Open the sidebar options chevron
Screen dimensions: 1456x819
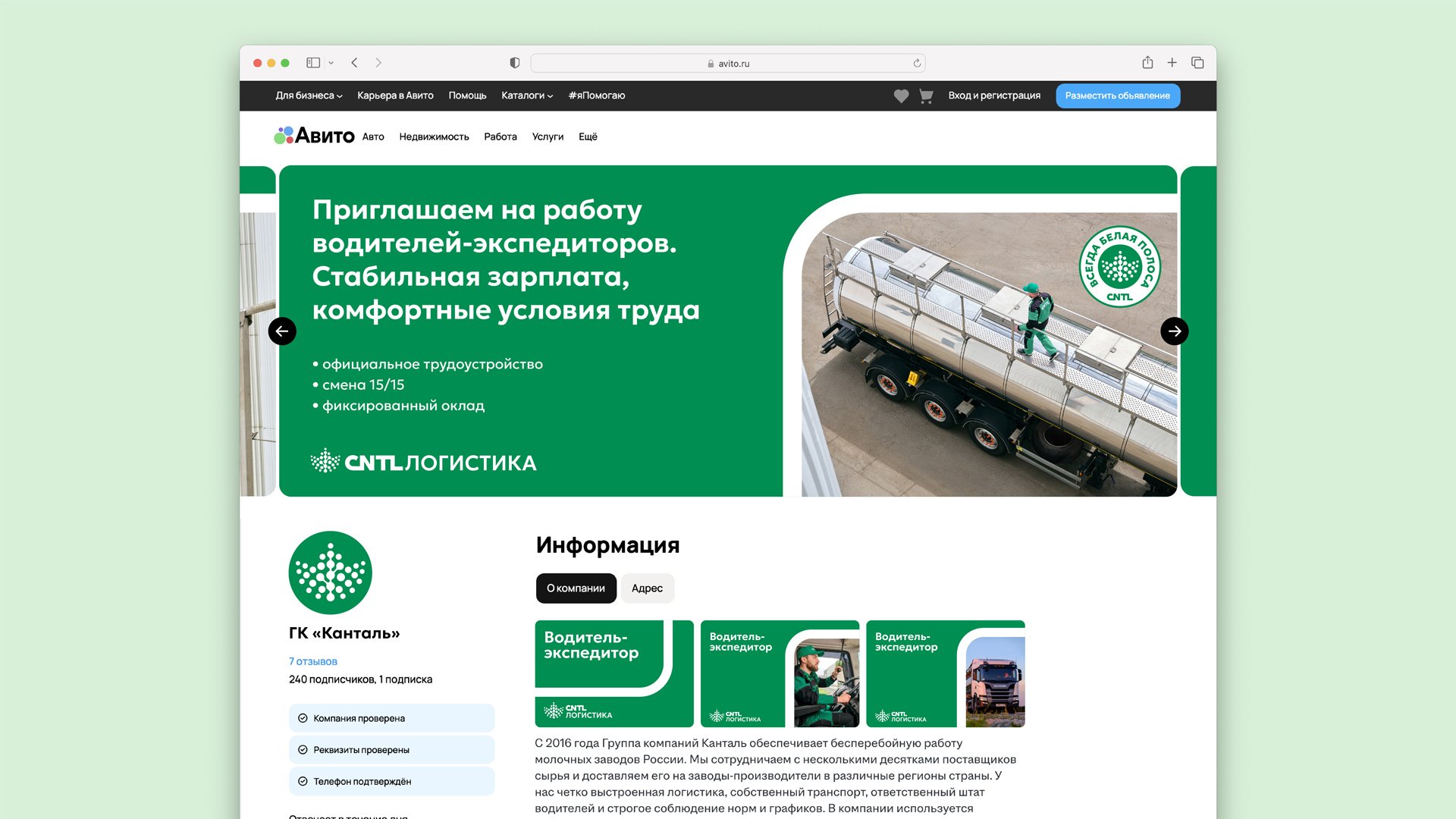point(331,63)
